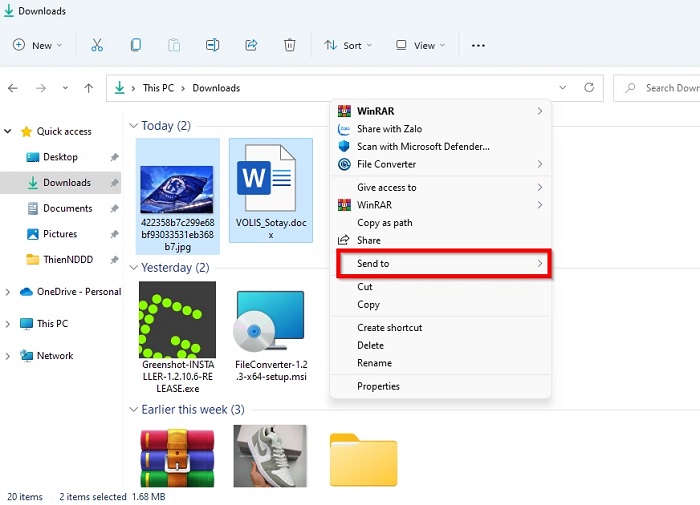
Task: Click the Search Downloads field
Action: click(656, 88)
